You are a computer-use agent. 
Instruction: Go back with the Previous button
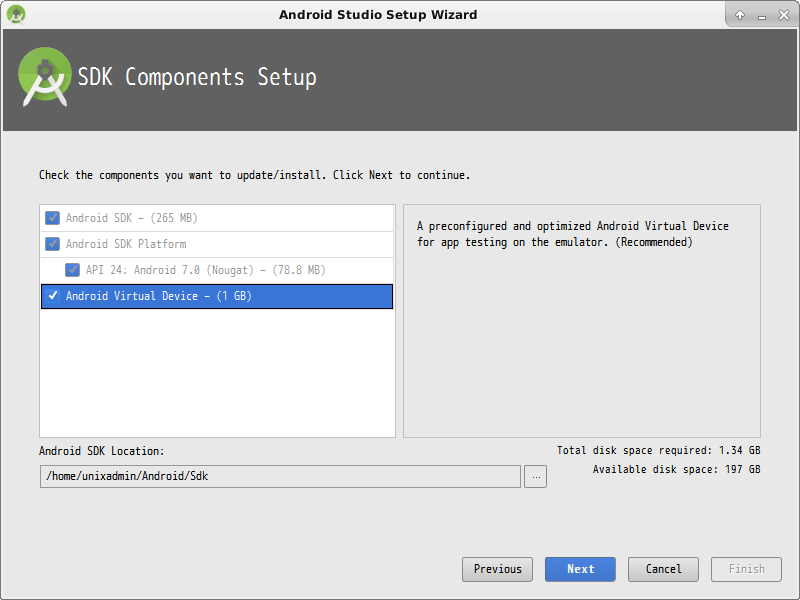tap(497, 569)
